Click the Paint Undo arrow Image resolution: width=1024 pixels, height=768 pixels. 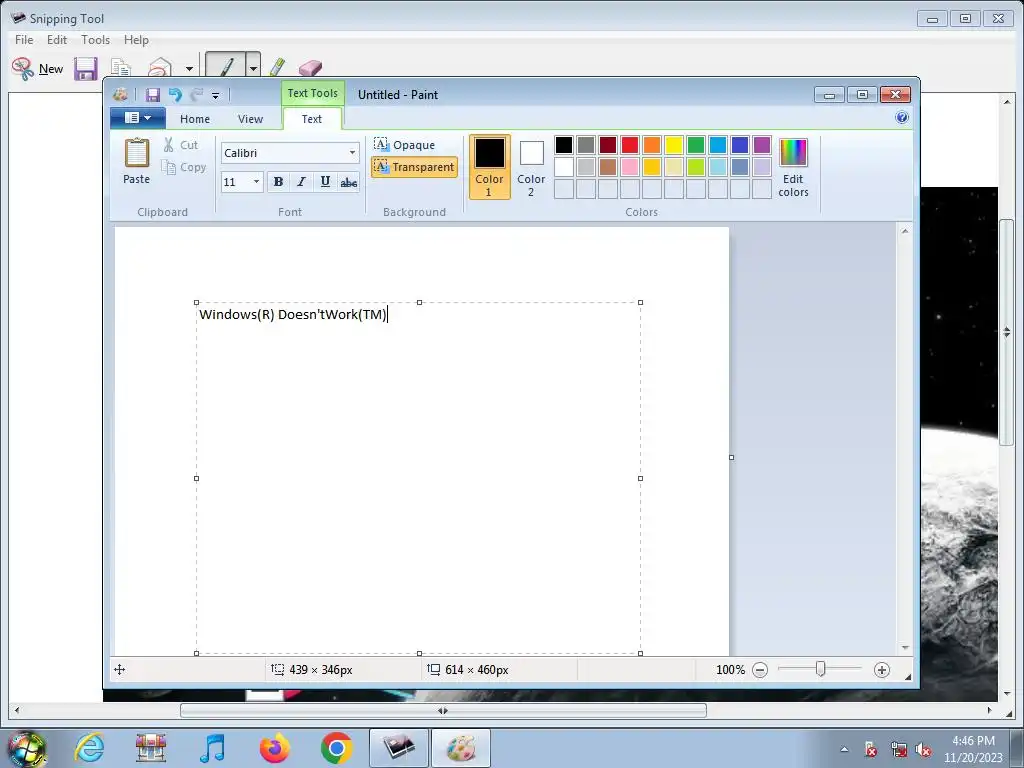[175, 95]
